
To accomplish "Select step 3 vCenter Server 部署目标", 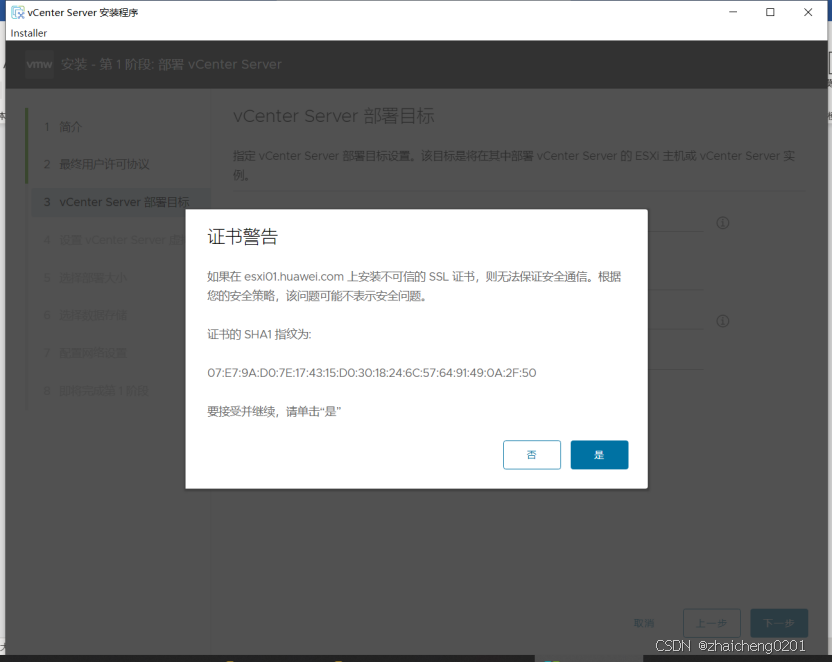I will coord(121,202).
